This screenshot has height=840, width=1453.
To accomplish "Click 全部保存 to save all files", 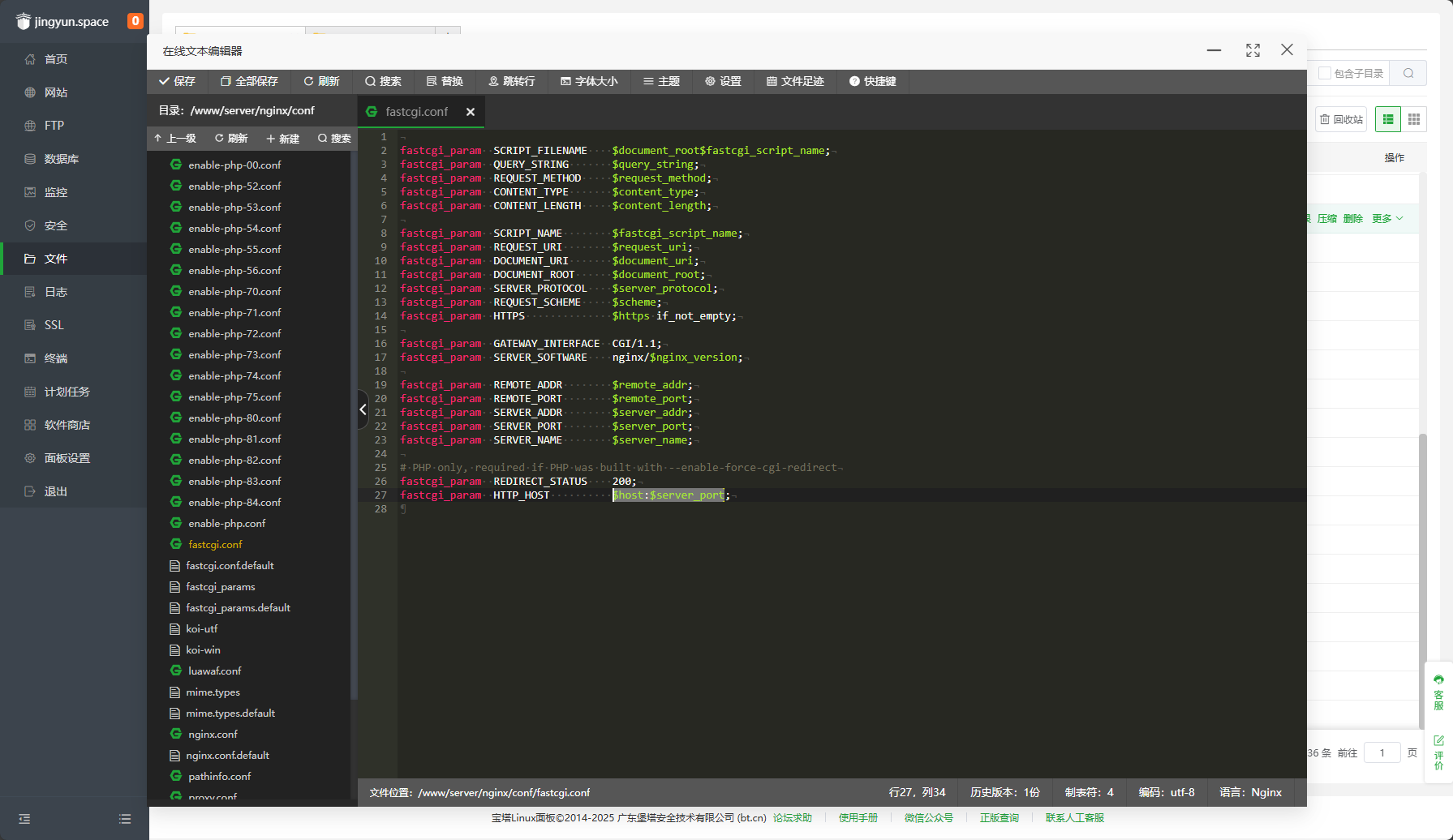I will tap(249, 81).
